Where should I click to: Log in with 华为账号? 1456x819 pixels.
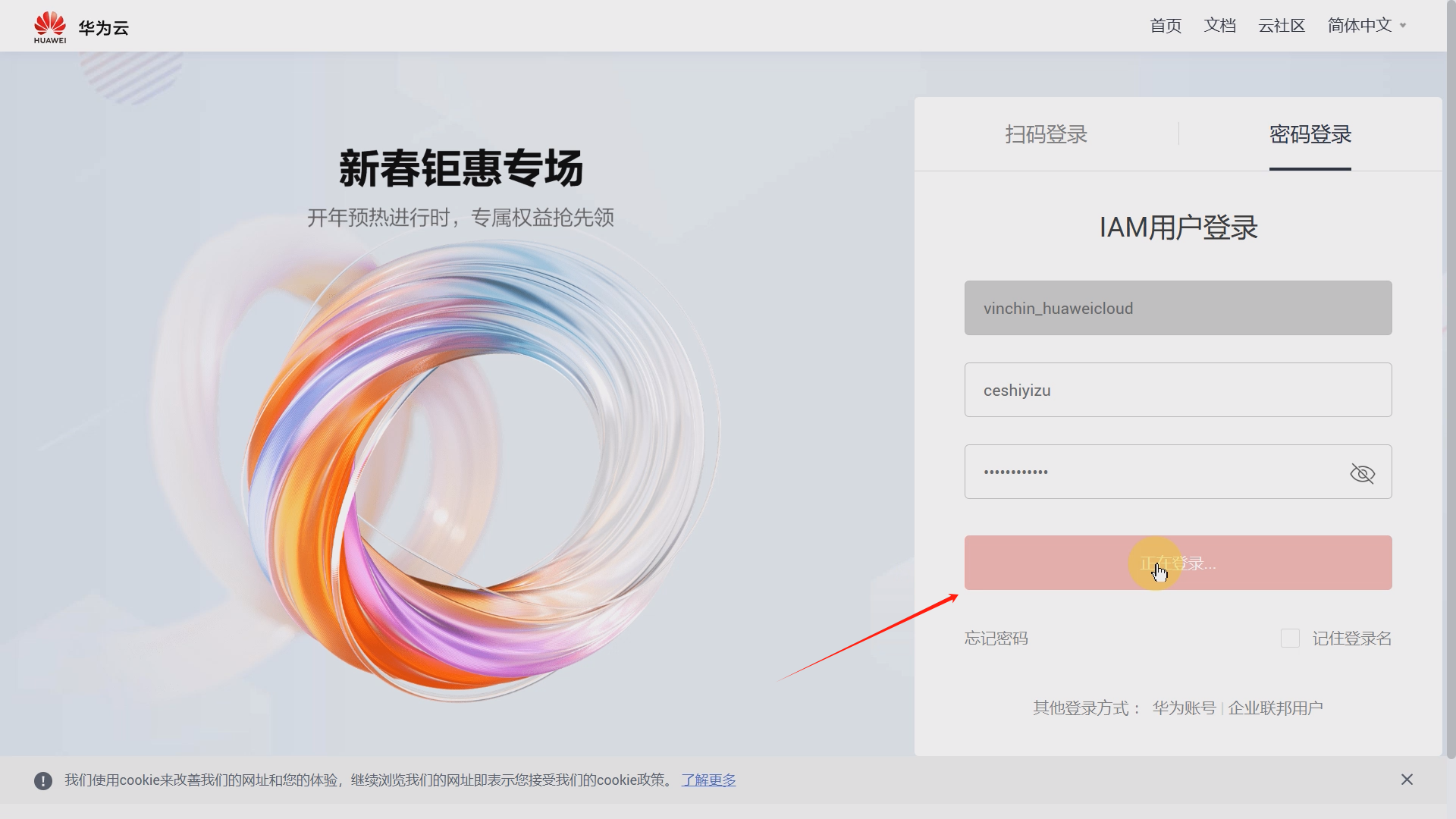(1184, 708)
